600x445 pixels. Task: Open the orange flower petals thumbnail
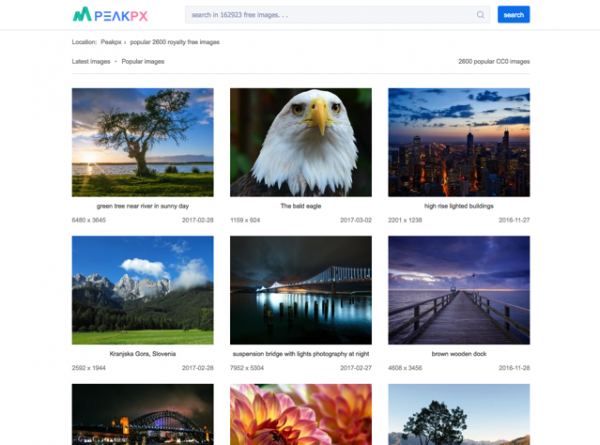[301, 415]
